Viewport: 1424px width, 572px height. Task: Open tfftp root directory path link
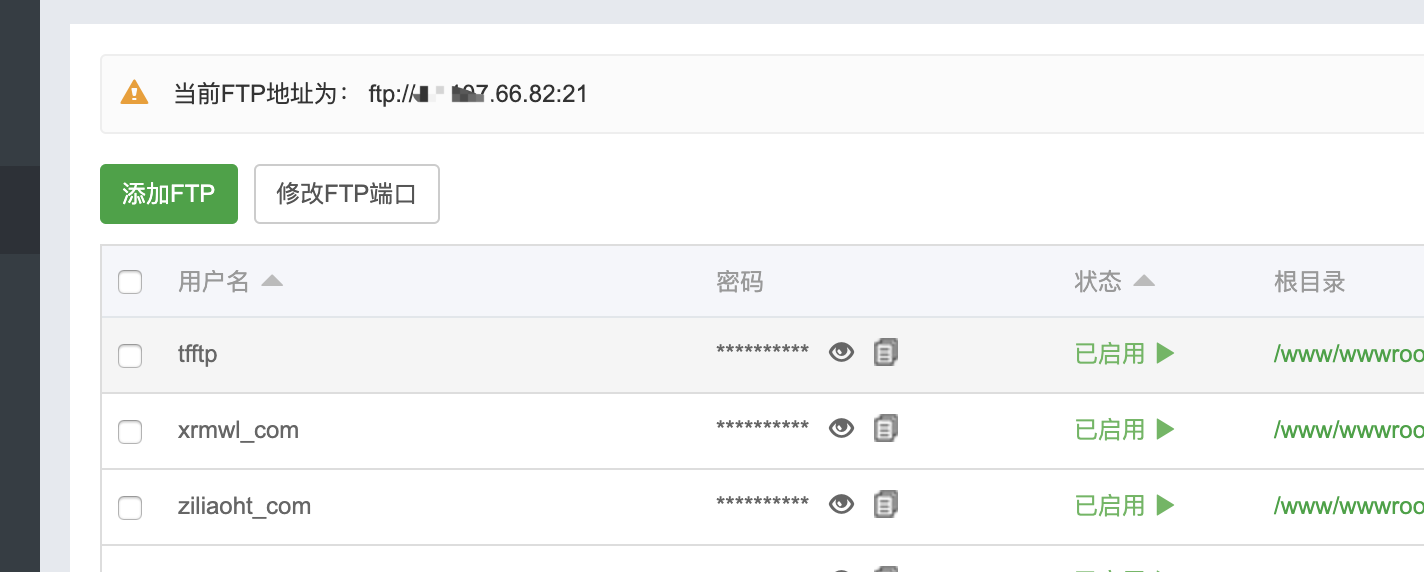click(x=1348, y=354)
